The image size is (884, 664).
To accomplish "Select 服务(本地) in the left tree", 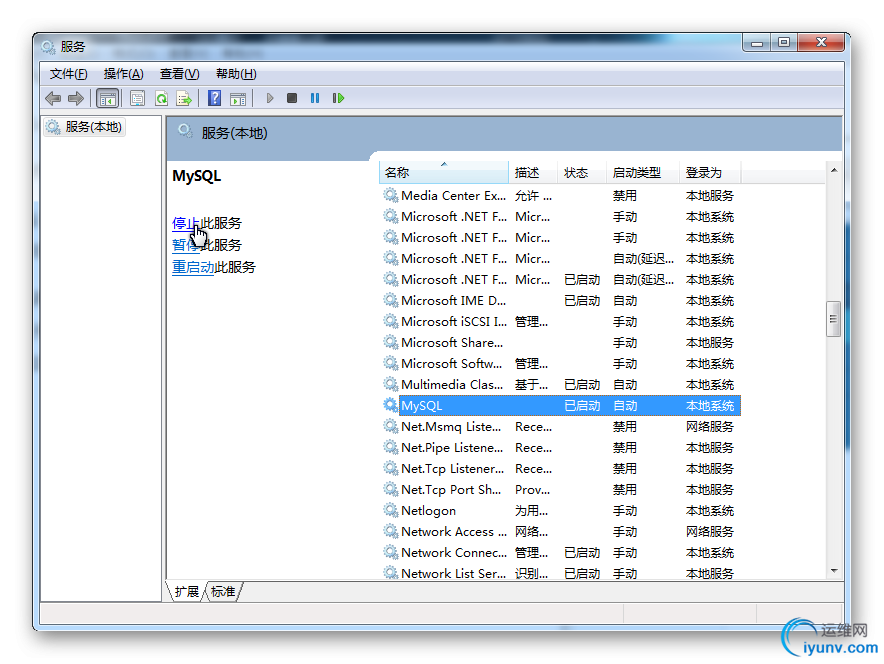I will (85, 127).
